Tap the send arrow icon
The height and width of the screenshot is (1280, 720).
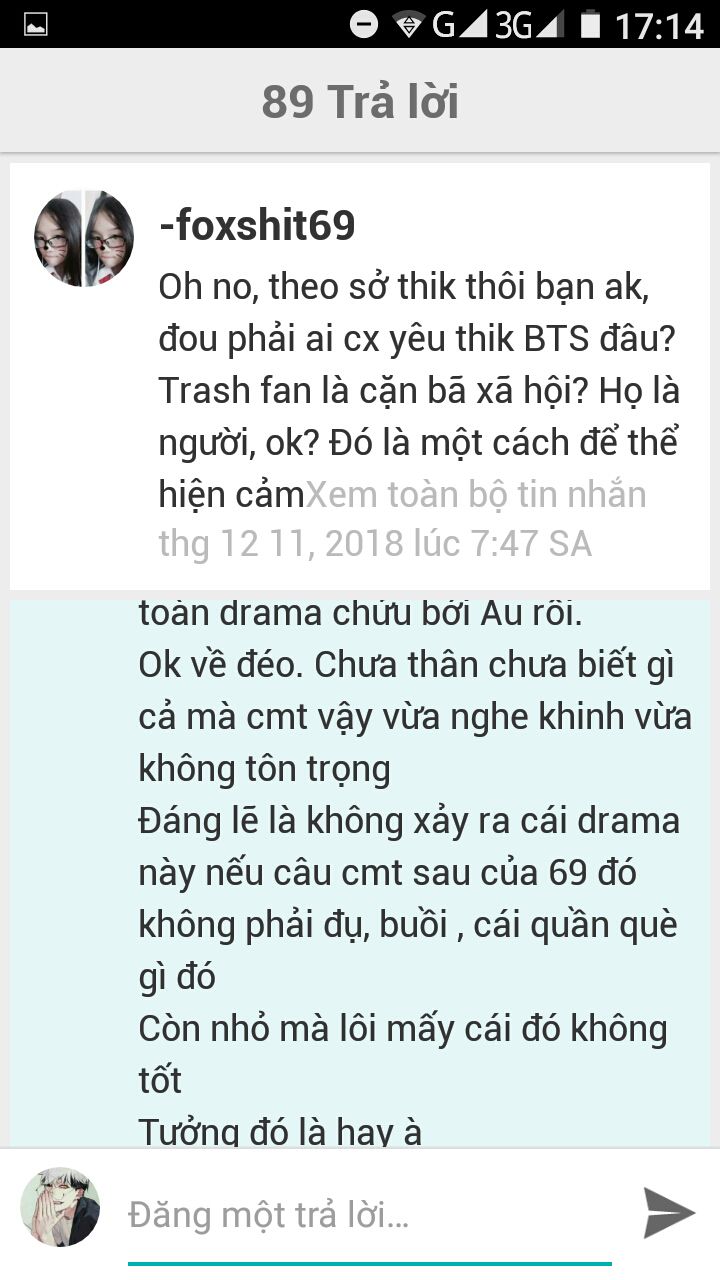point(668,1213)
